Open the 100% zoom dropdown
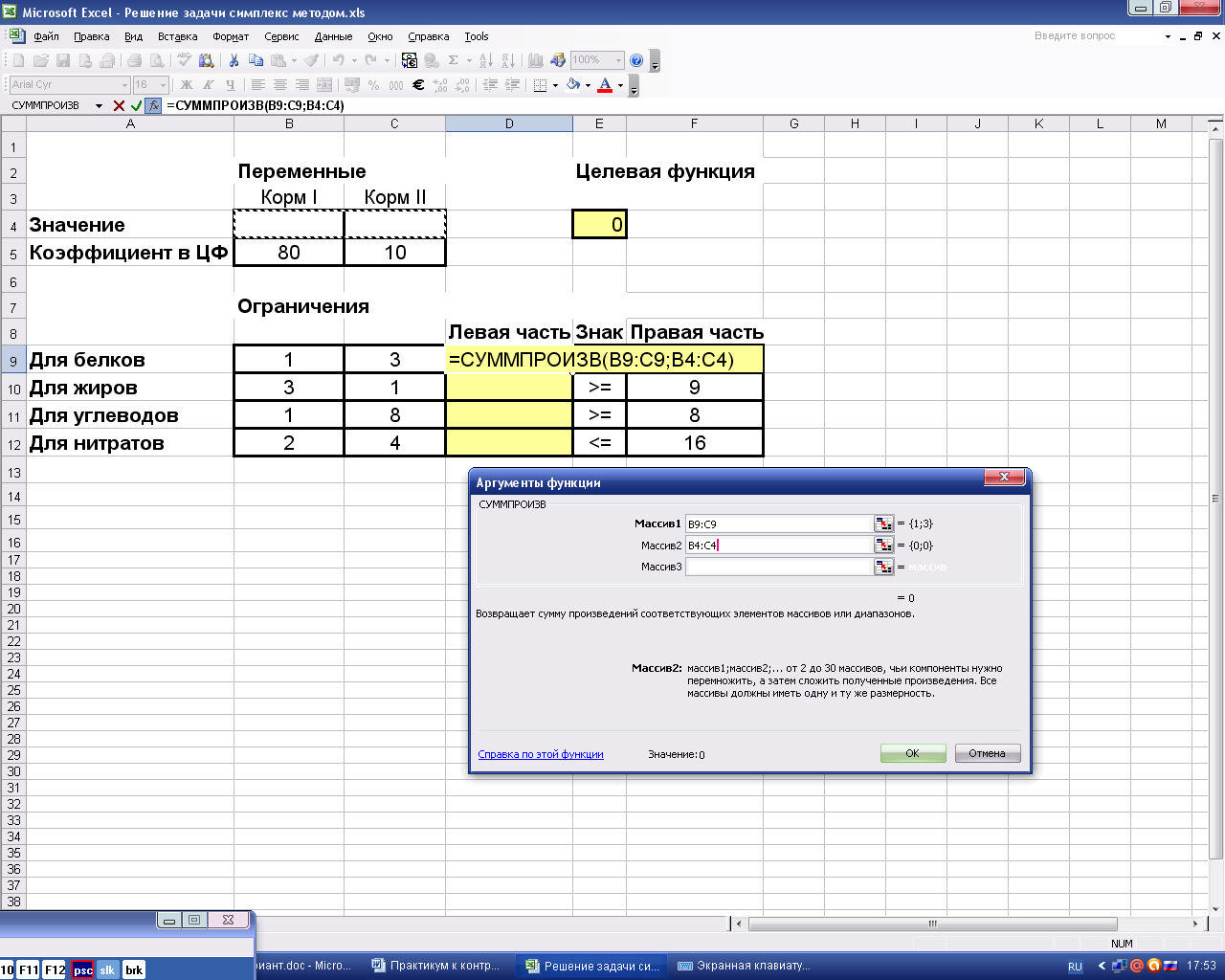 coord(618,60)
